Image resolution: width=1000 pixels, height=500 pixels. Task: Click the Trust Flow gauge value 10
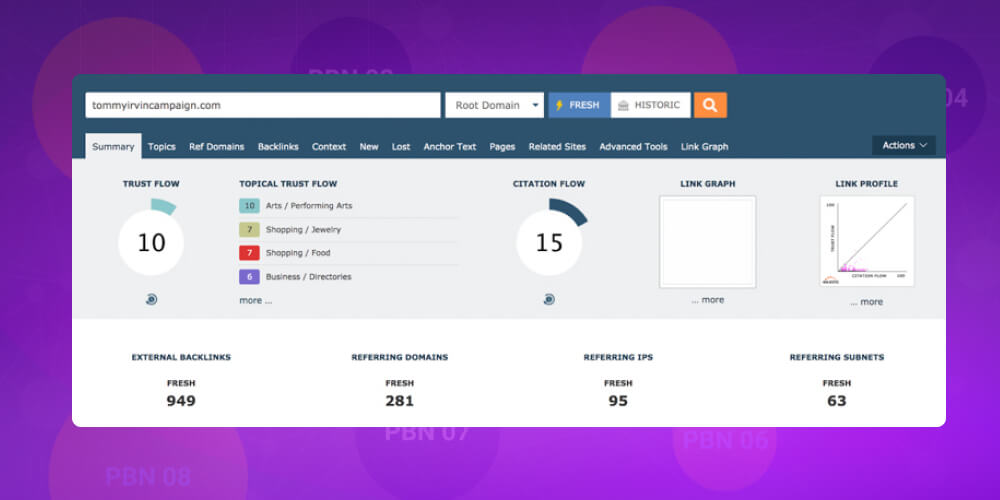pos(151,243)
